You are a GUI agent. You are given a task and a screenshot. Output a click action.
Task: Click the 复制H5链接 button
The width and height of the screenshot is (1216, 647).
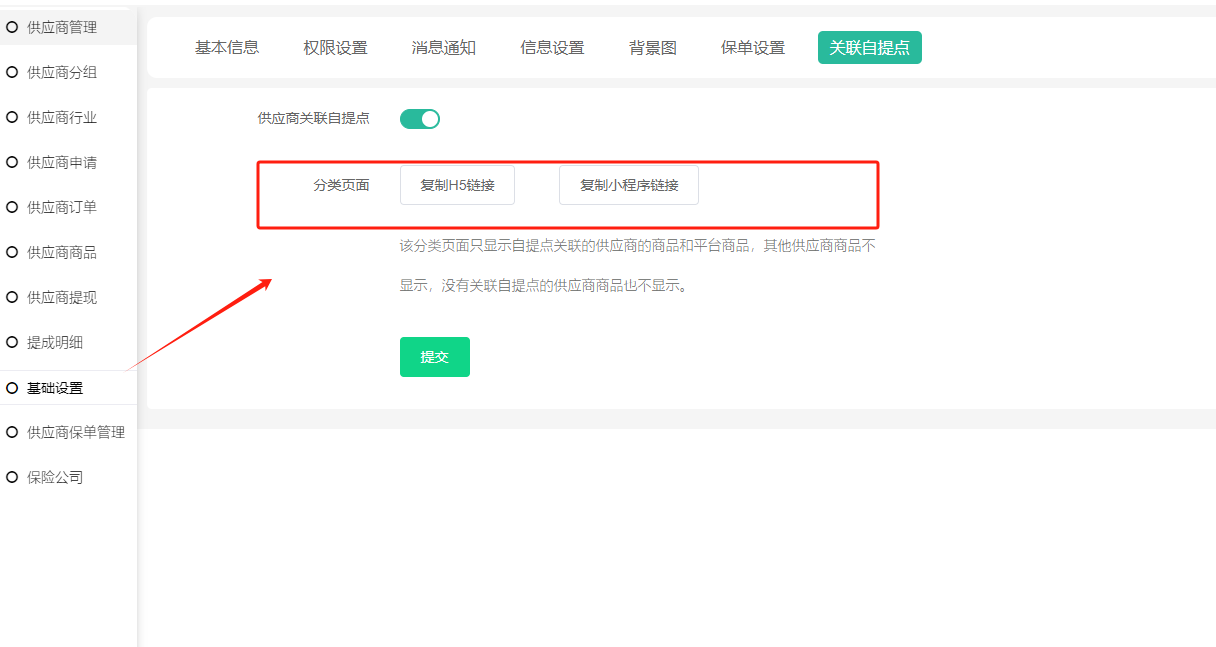[457, 185]
